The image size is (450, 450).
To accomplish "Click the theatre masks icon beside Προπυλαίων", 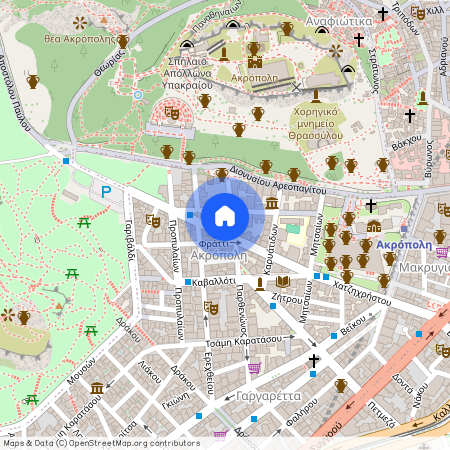I will (153, 221).
